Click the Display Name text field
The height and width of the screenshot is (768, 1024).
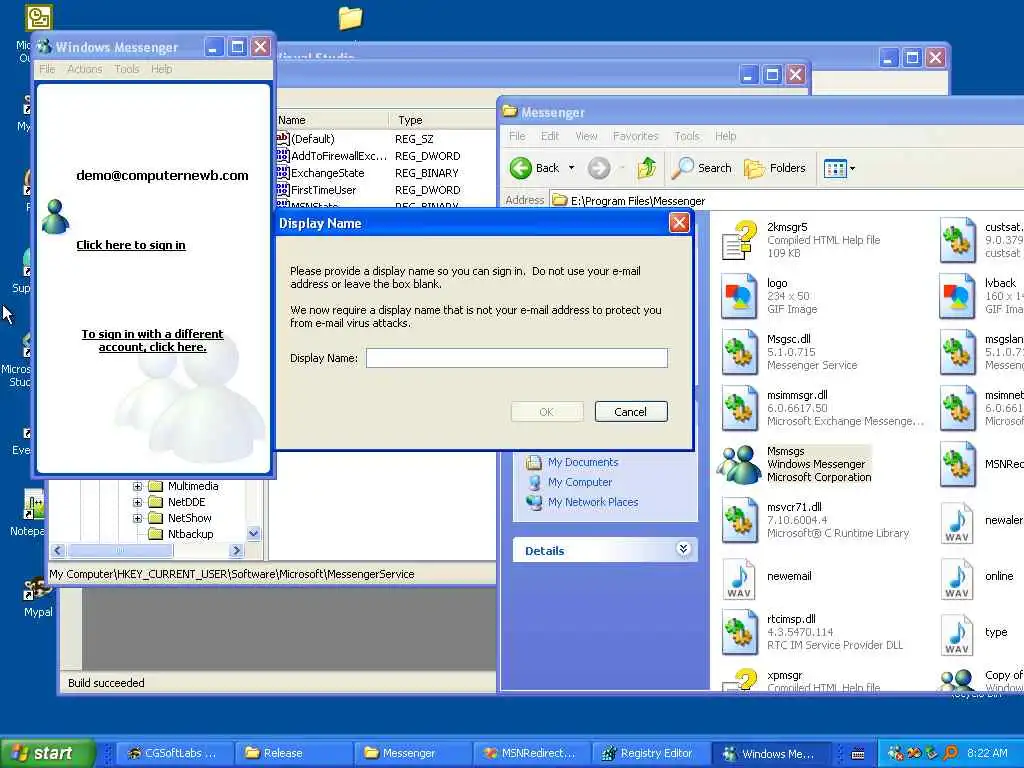pos(517,358)
